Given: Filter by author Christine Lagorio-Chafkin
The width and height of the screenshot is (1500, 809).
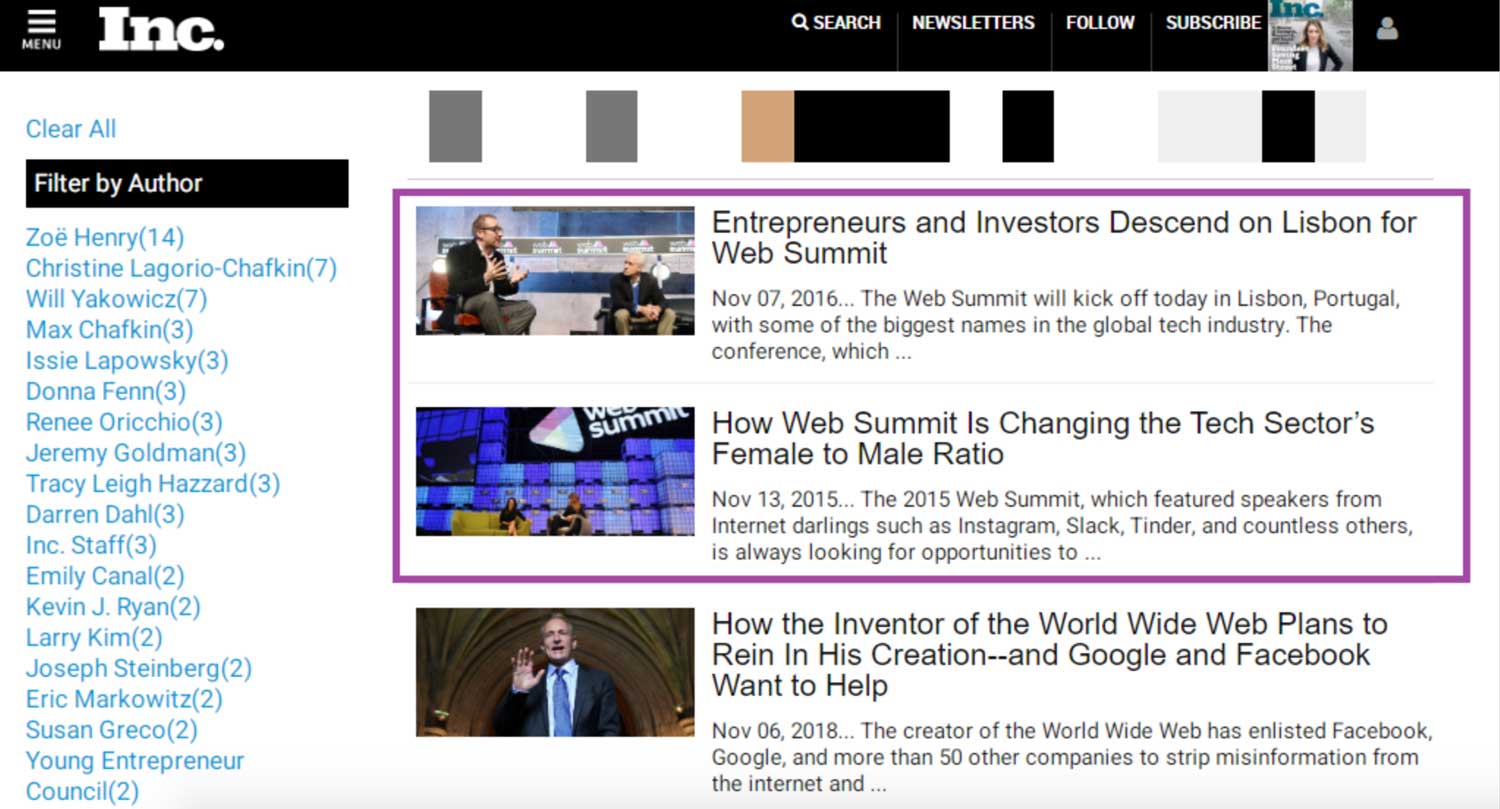Looking at the screenshot, I should [x=181, y=268].
